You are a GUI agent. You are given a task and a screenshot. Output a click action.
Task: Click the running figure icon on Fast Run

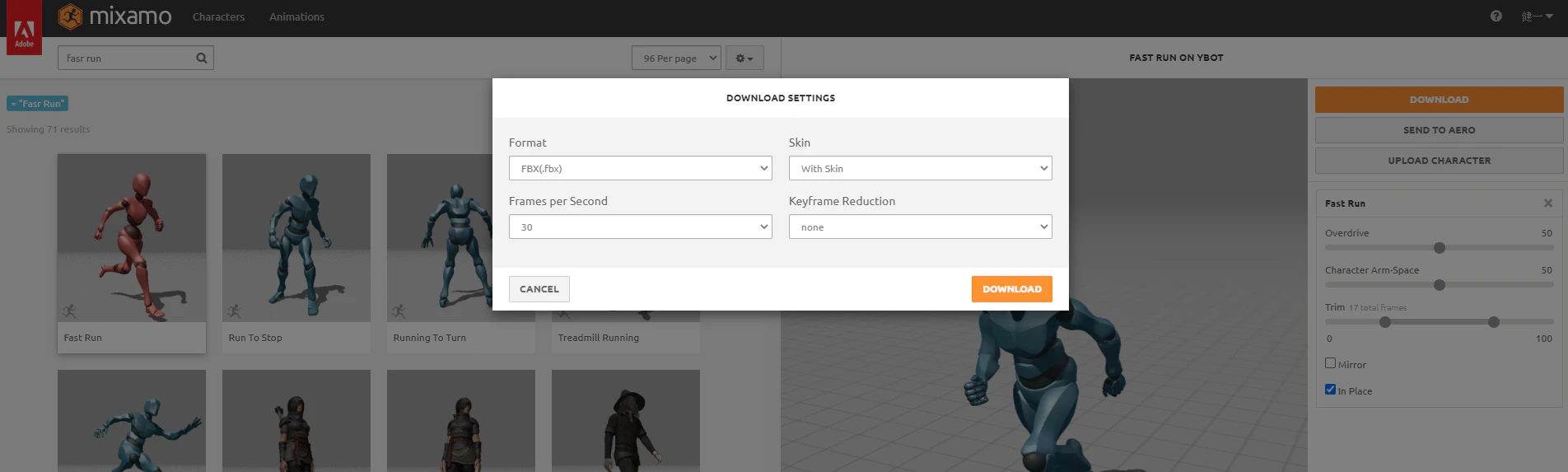click(69, 311)
